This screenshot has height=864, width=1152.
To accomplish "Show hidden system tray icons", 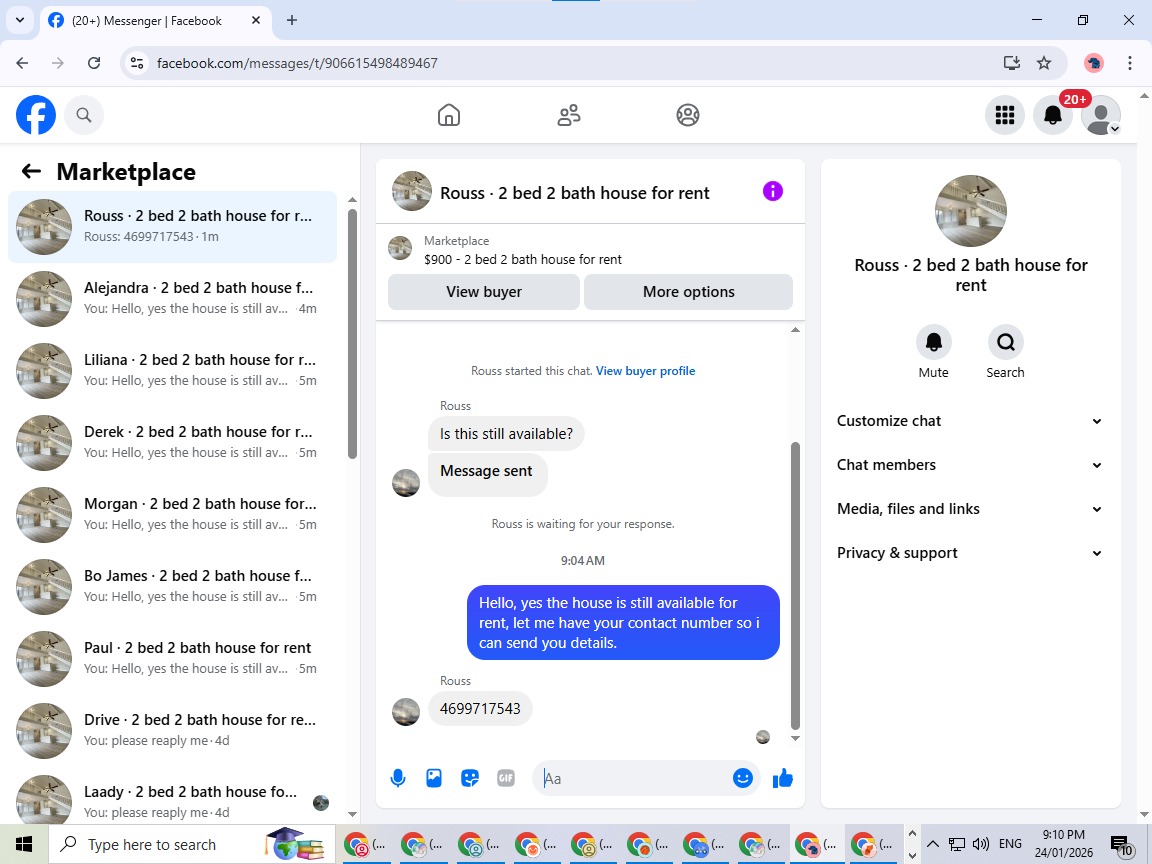I will pos(932,844).
